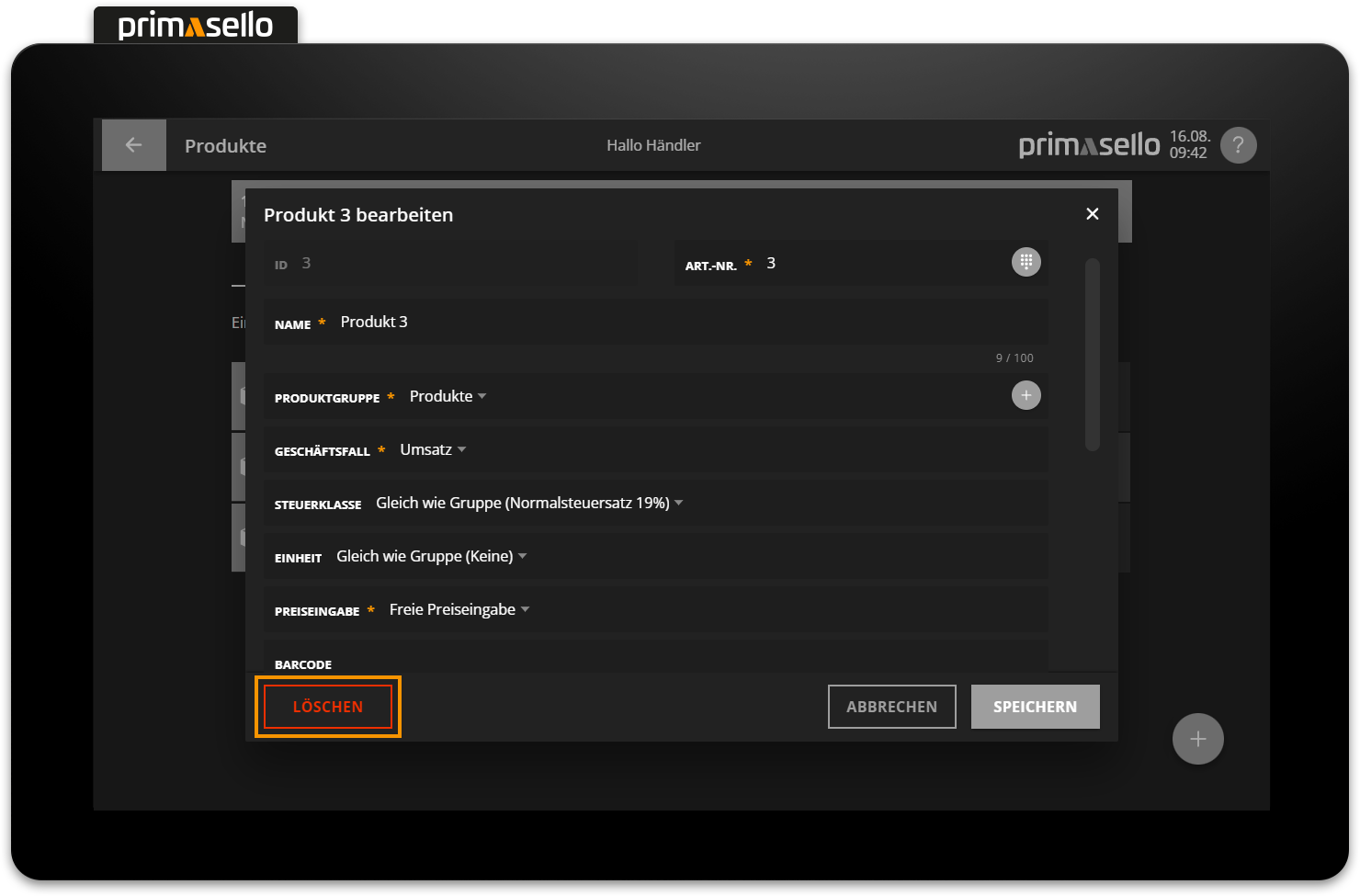Click the back arrow in header
The height and width of the screenshot is (896, 1360).
click(133, 145)
